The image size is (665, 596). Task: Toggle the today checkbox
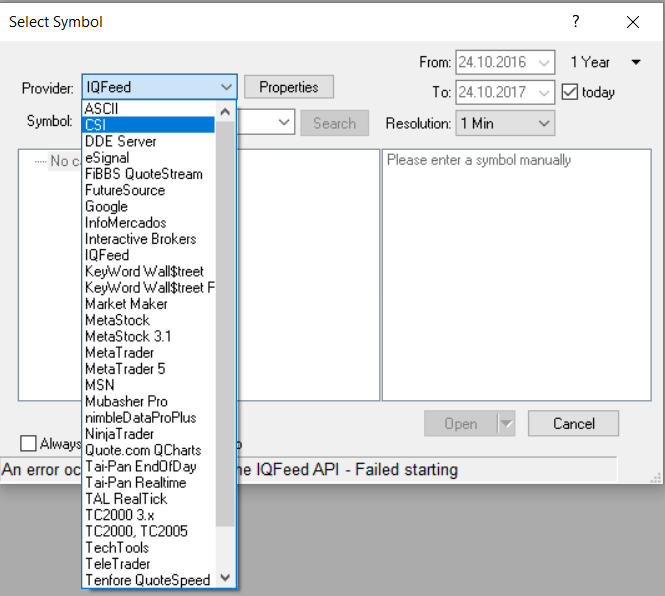(570, 92)
